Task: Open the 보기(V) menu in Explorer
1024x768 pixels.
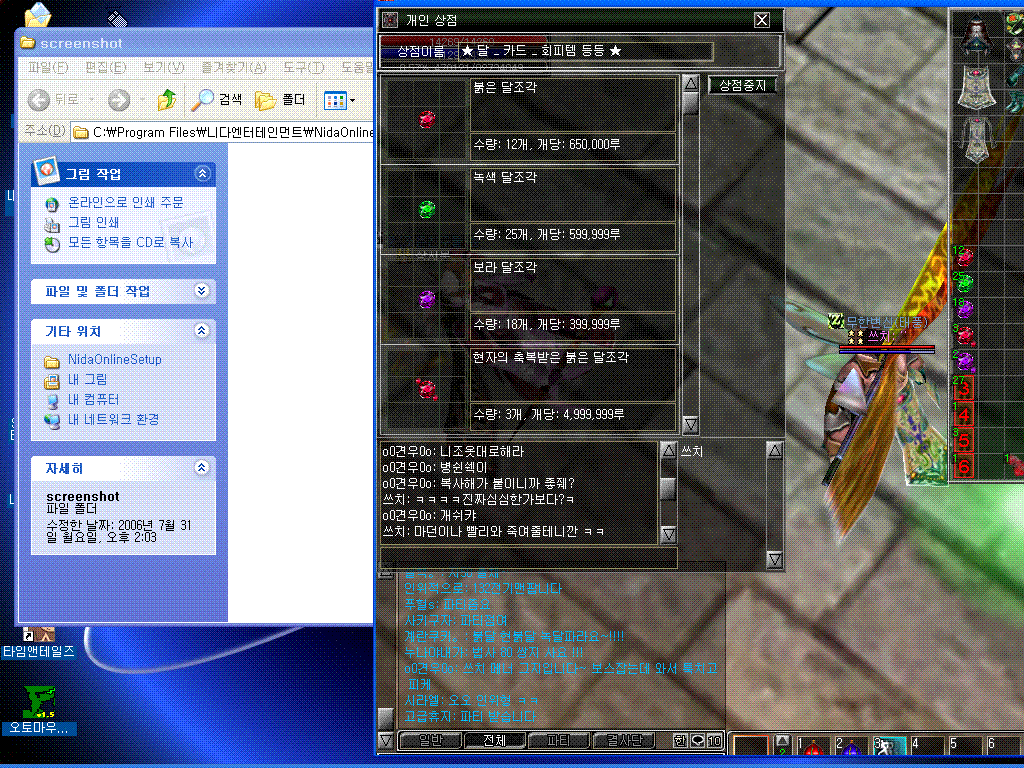Action: (x=163, y=67)
